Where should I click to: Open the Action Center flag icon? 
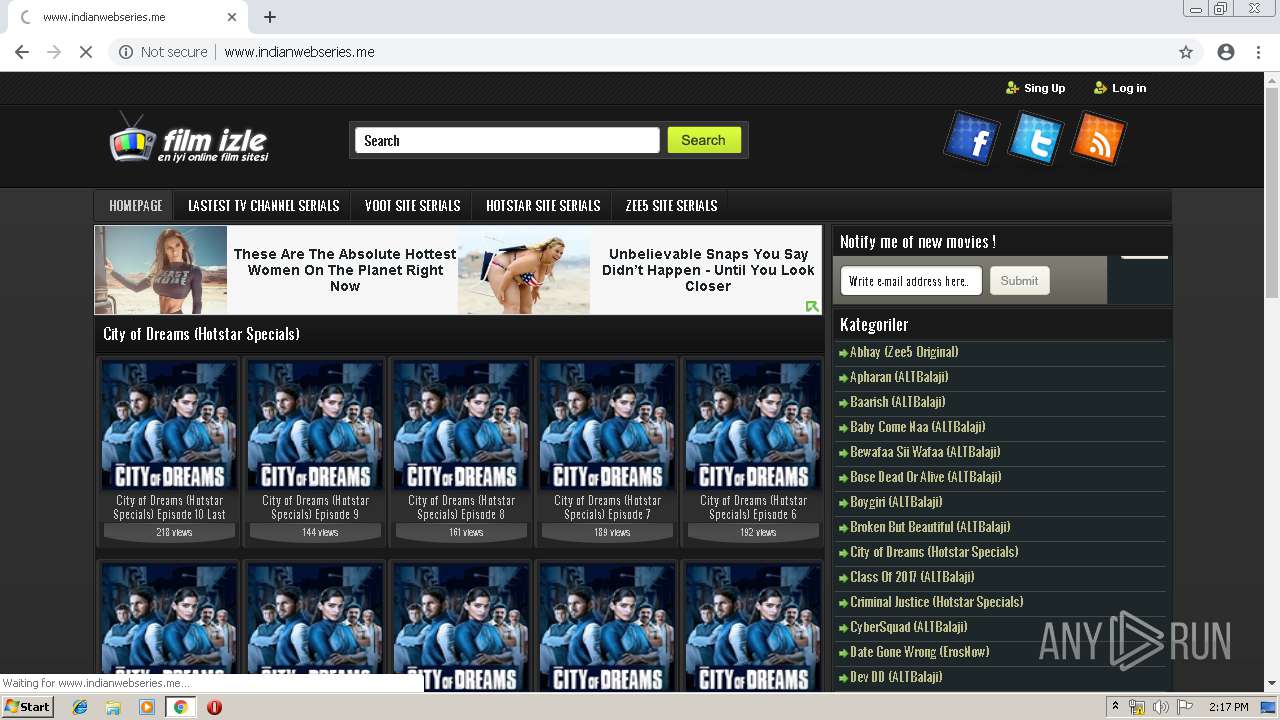point(1185,707)
